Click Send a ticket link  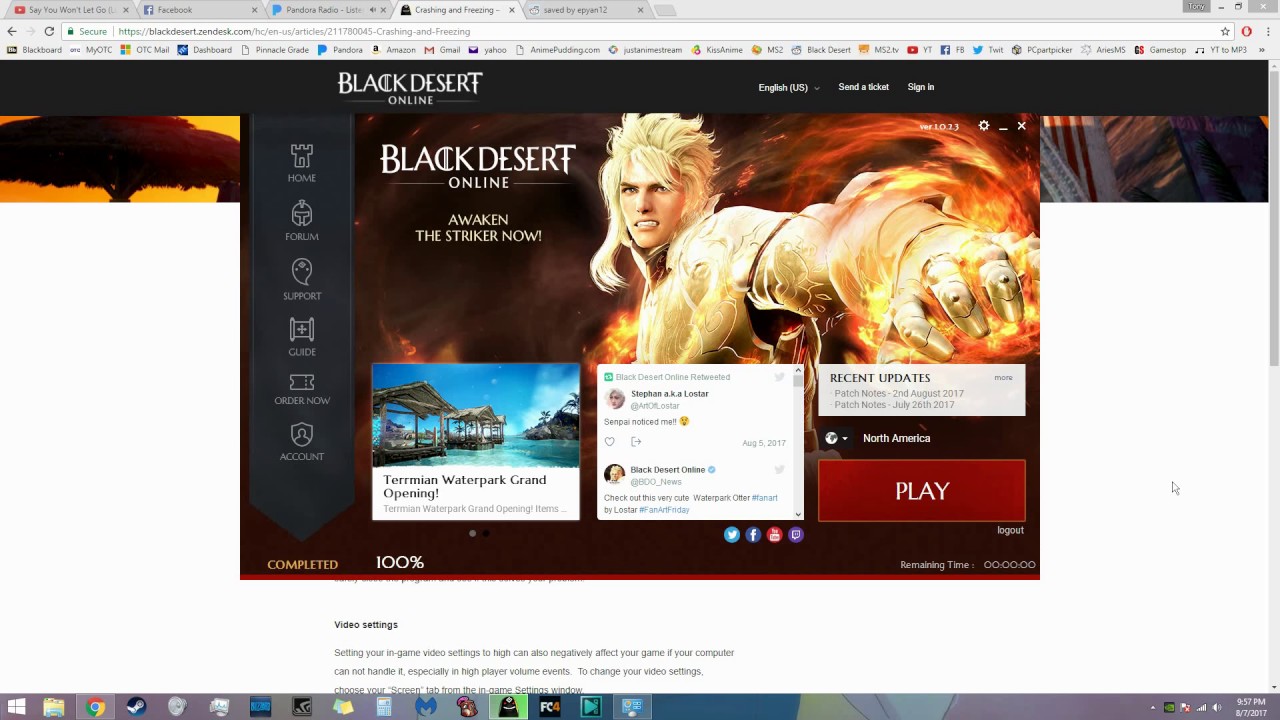863,87
